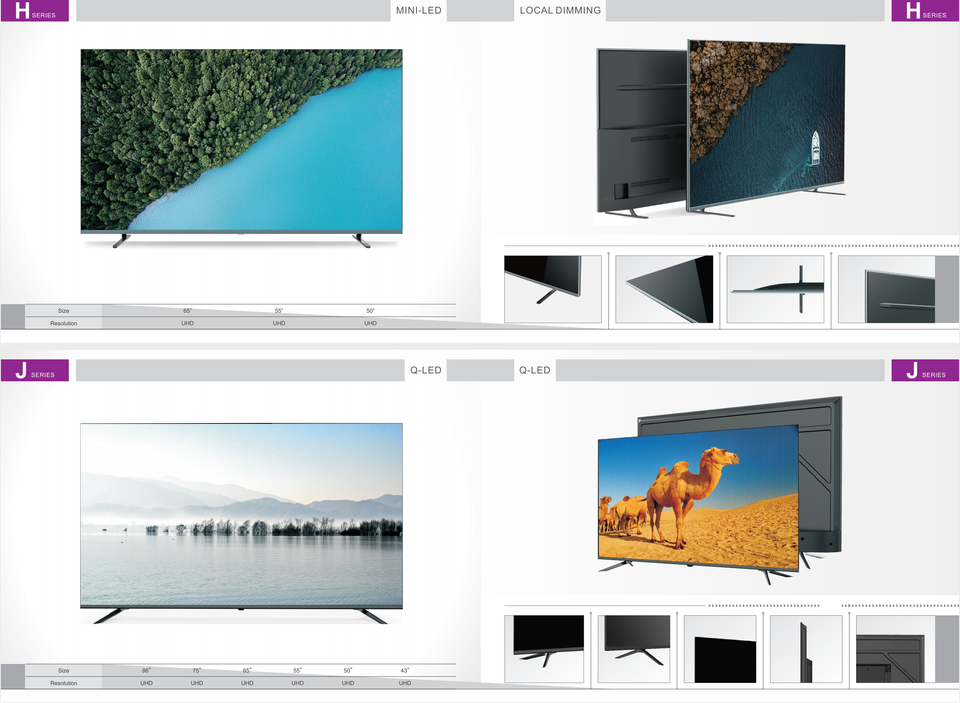Open H Series corner and stand leg detail thumbnail

pos(553,289)
